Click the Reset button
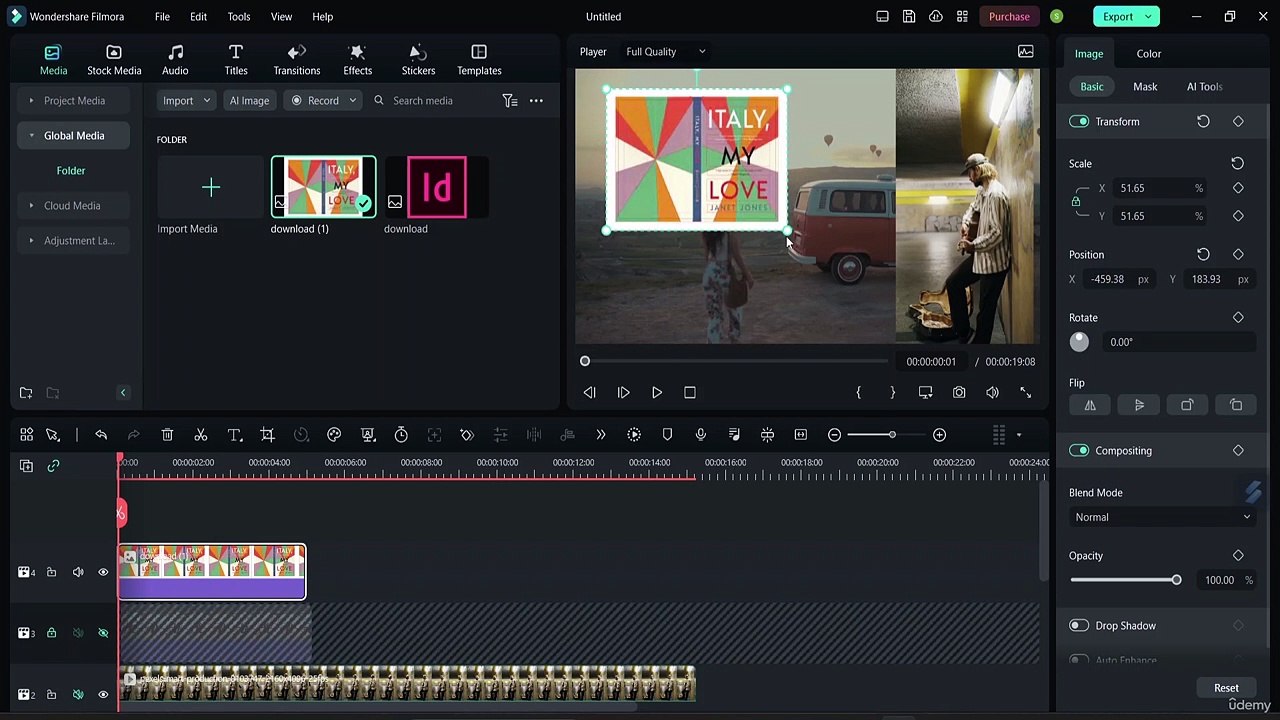This screenshot has height=720, width=1280. pyautogui.click(x=1226, y=688)
